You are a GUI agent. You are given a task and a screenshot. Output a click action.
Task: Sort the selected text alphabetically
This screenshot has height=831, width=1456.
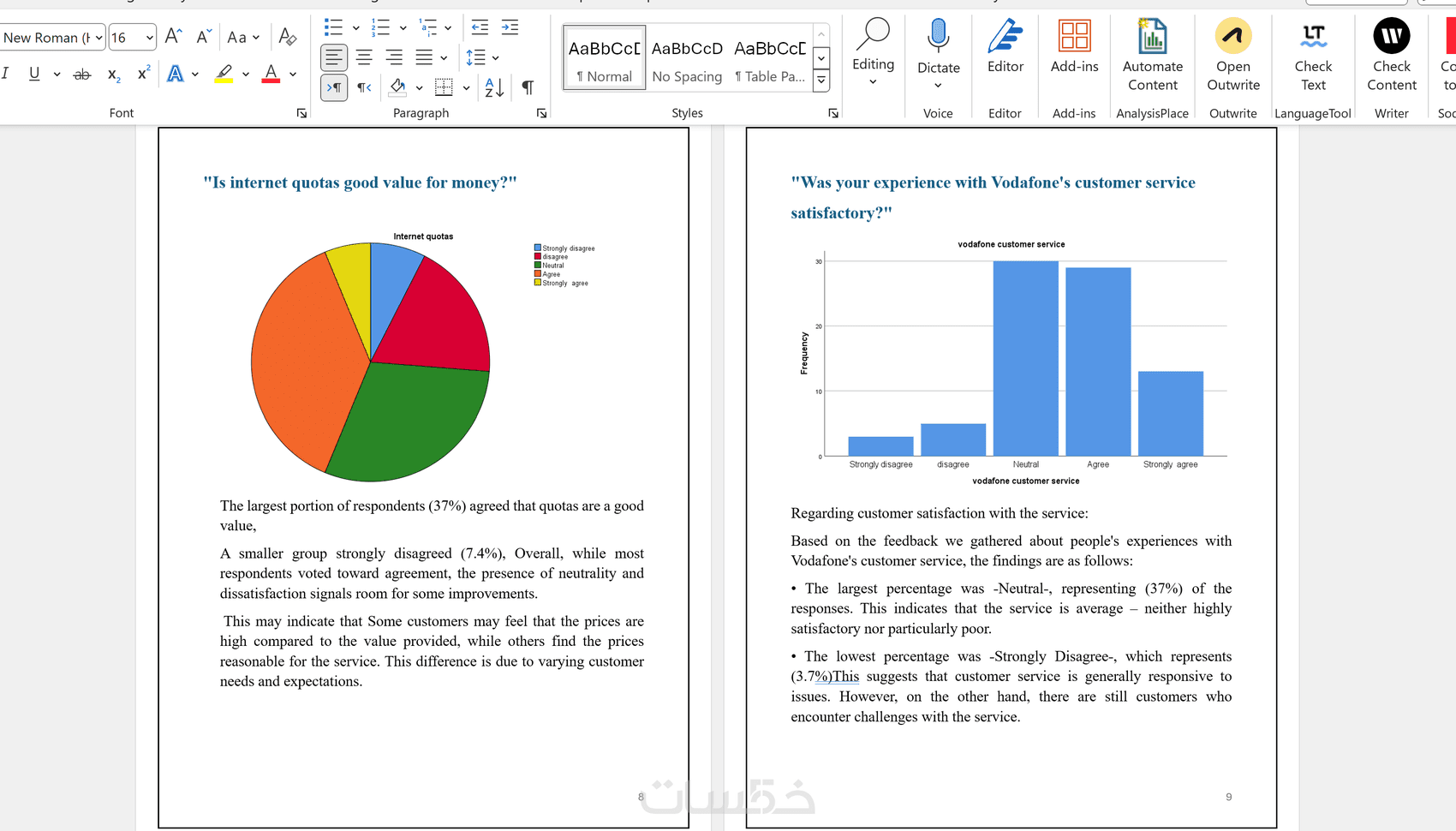[x=494, y=87]
